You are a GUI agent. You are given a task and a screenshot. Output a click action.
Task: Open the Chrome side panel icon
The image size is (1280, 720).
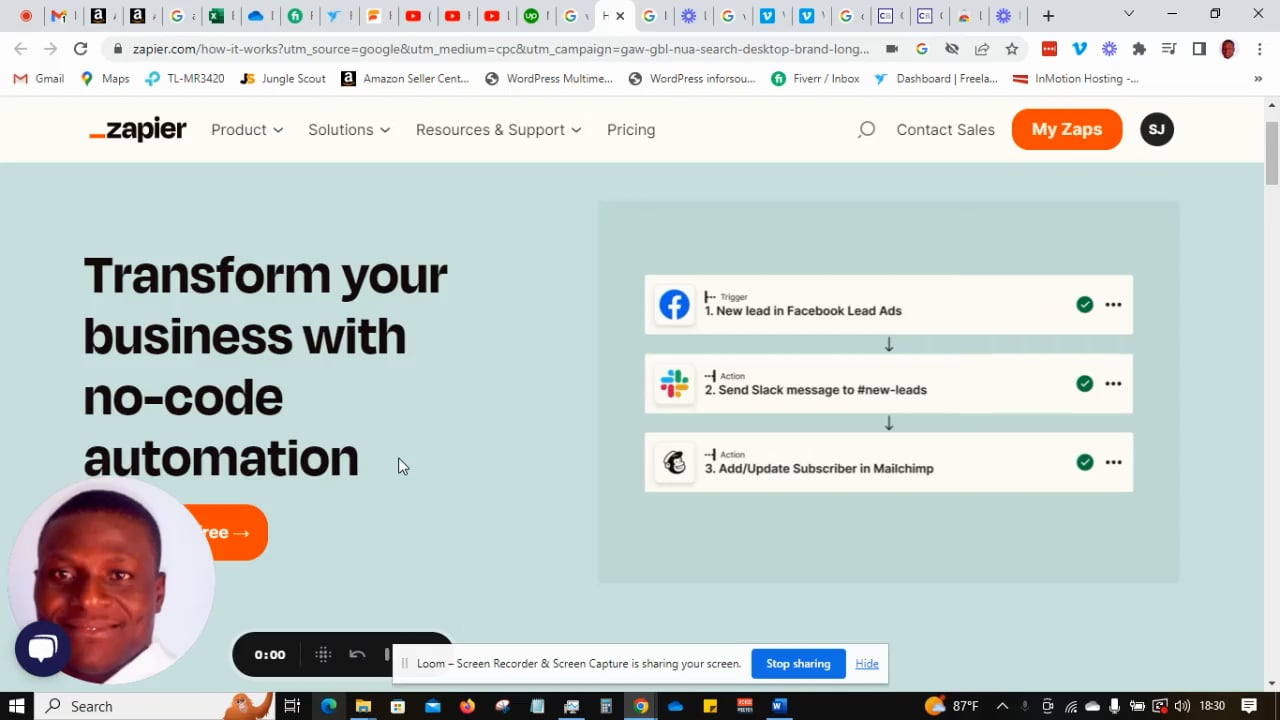point(1199,48)
